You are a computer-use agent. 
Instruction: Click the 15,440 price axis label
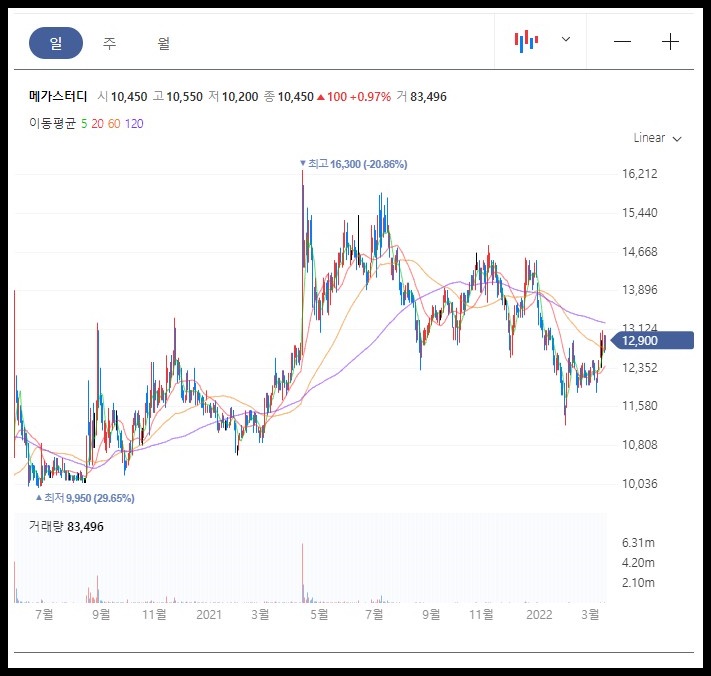click(x=639, y=213)
